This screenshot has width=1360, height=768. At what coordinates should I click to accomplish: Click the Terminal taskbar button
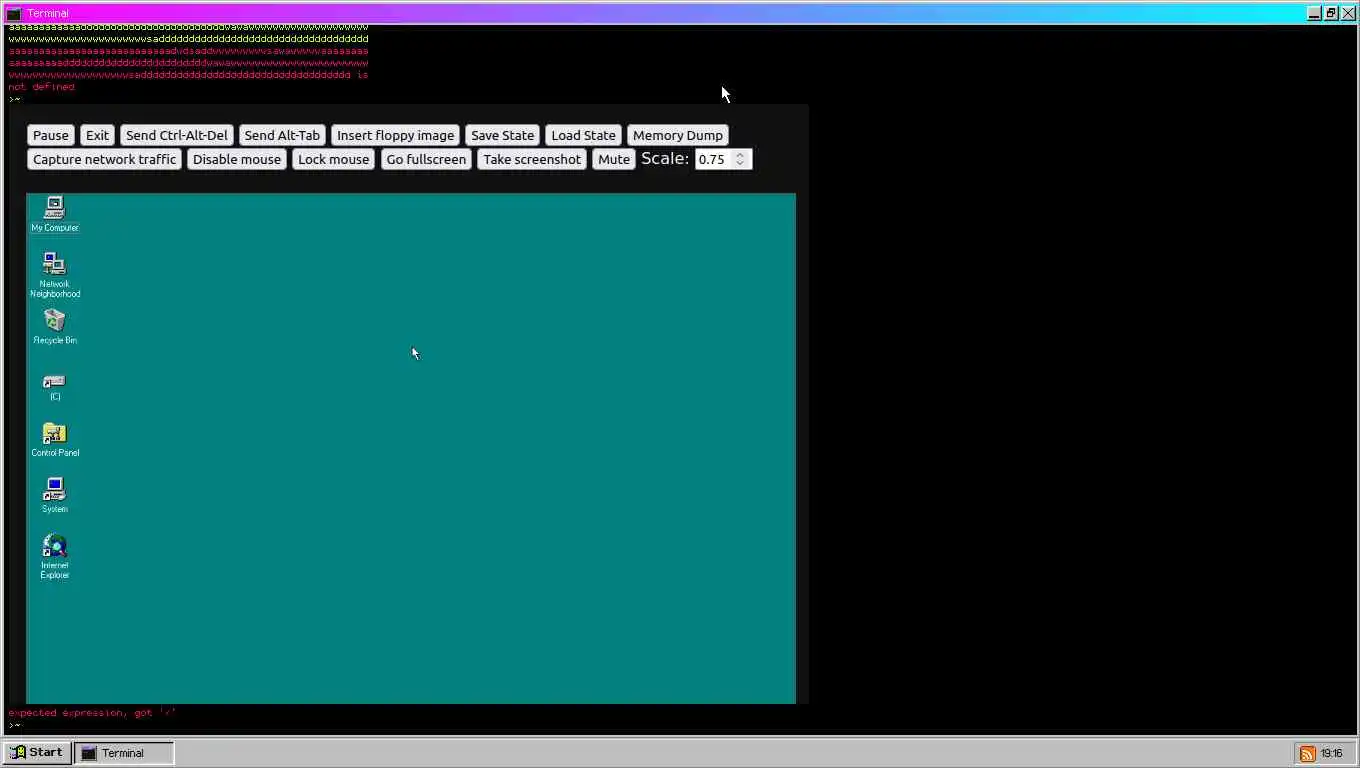point(125,753)
